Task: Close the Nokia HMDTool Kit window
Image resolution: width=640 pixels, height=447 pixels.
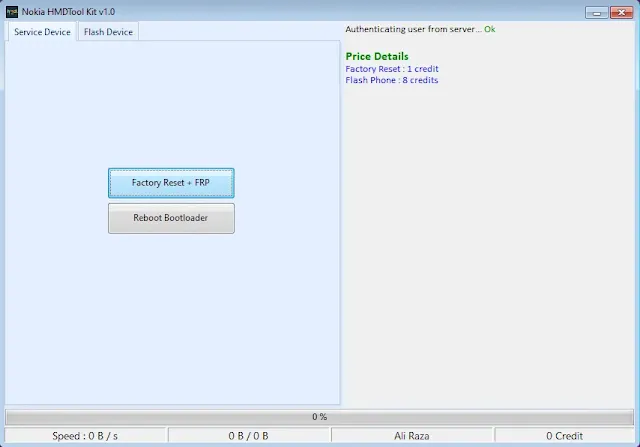Action: [621, 13]
